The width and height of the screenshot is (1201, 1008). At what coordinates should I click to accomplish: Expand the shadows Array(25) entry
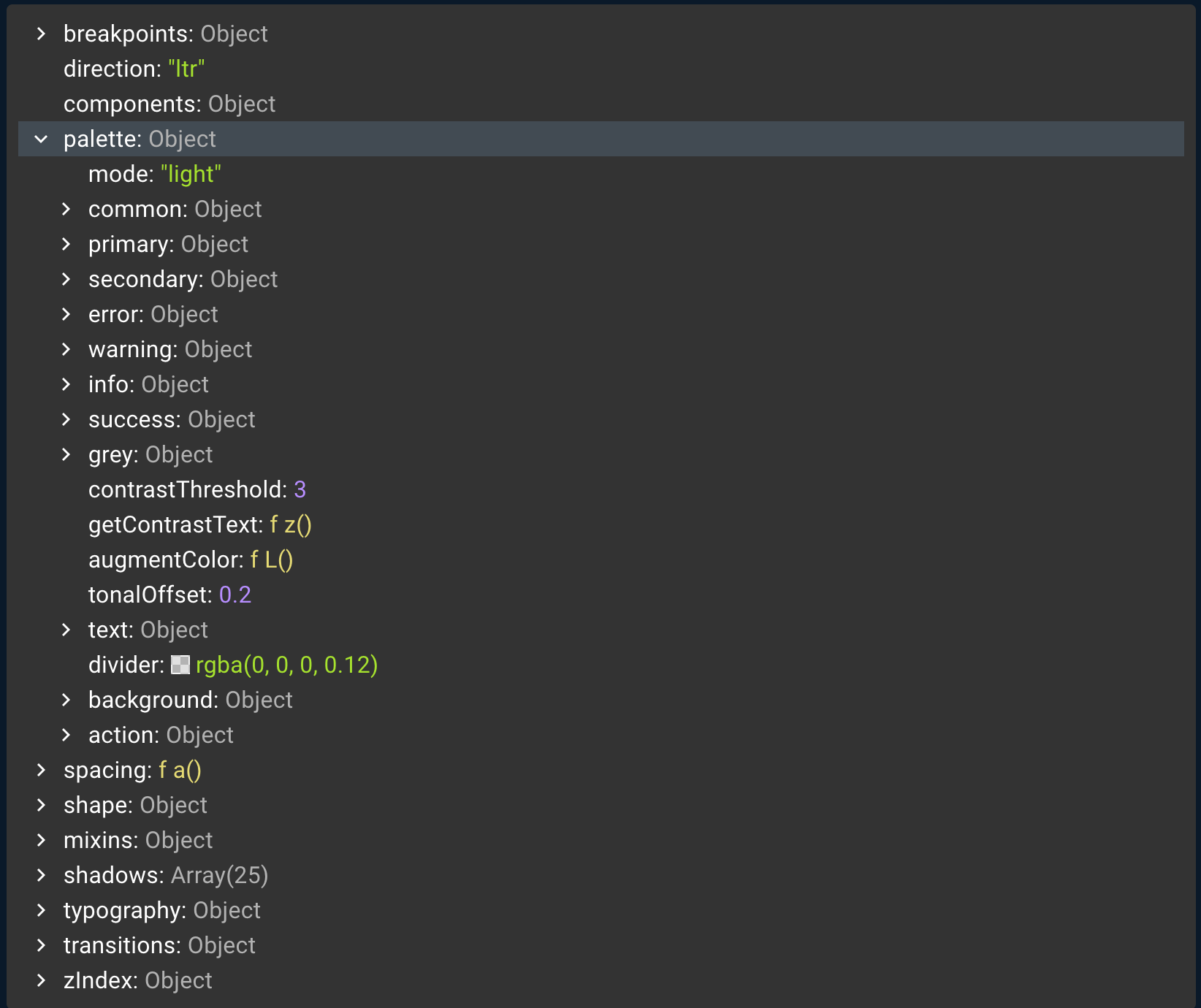tap(40, 875)
